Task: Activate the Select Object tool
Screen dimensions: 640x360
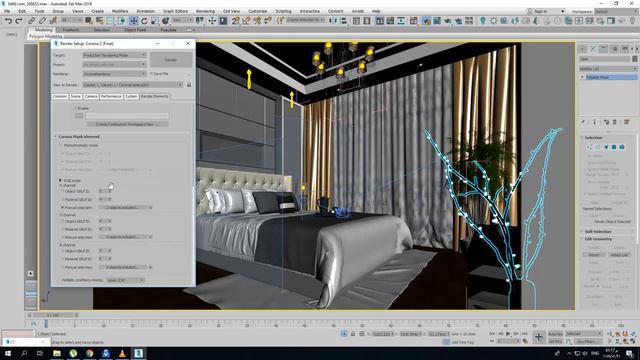Action: 89,20
